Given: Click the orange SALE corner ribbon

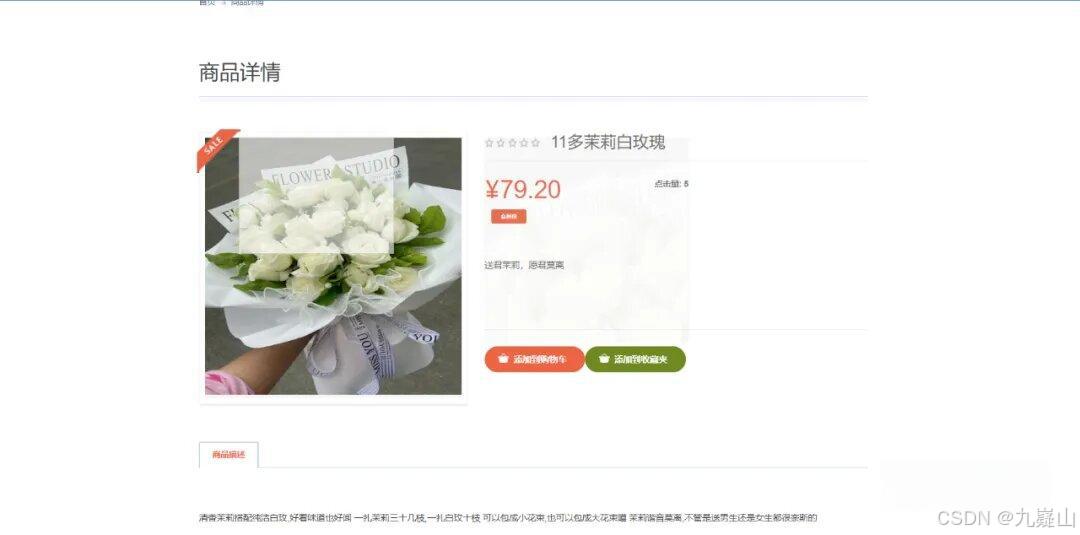Looking at the screenshot, I should click(215, 147).
